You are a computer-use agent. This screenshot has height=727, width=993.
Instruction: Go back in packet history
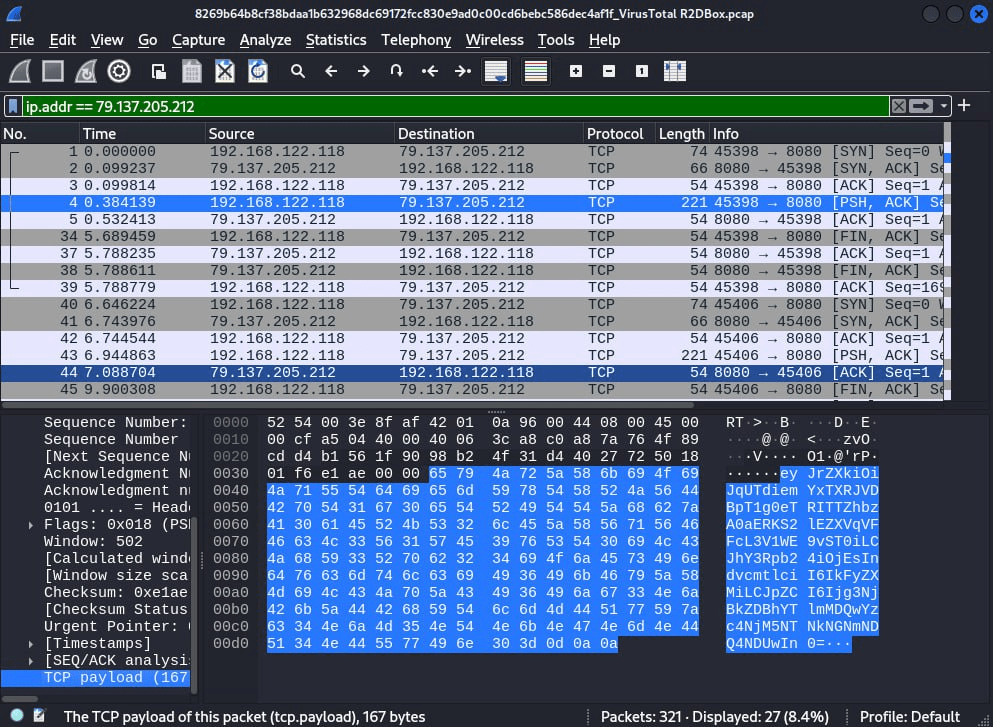tap(331, 71)
